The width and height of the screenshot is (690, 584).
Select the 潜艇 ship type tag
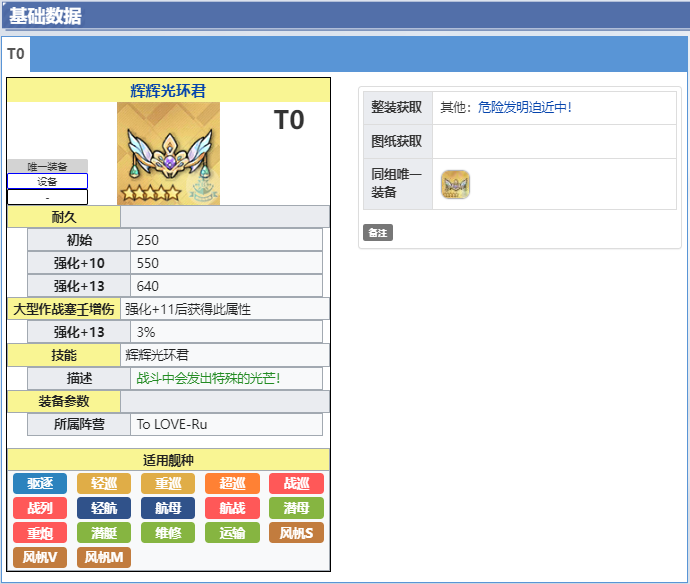click(x=104, y=533)
